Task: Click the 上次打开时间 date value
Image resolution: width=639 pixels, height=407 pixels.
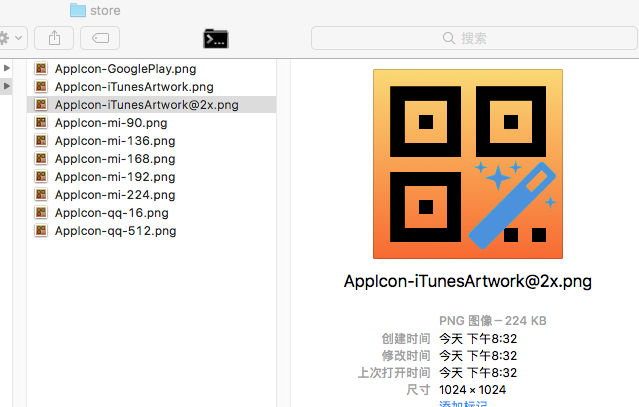Action: (x=478, y=373)
